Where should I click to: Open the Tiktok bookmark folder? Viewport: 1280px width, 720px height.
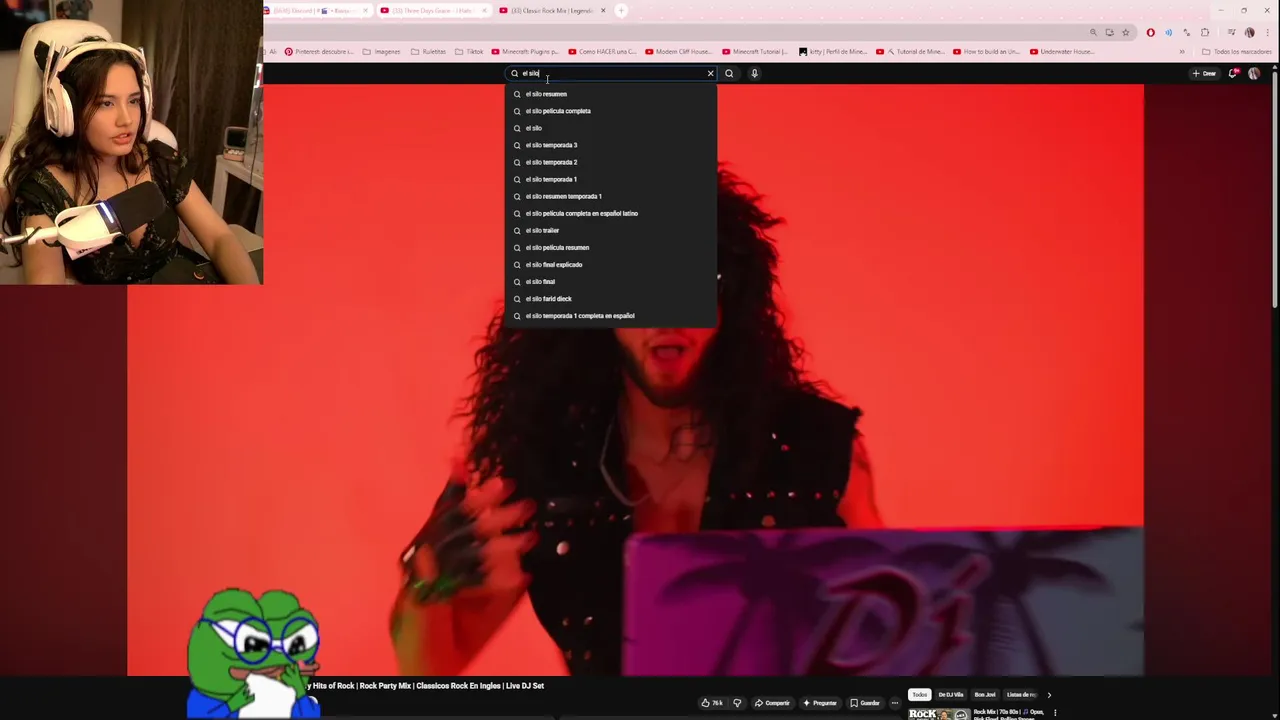(469, 52)
